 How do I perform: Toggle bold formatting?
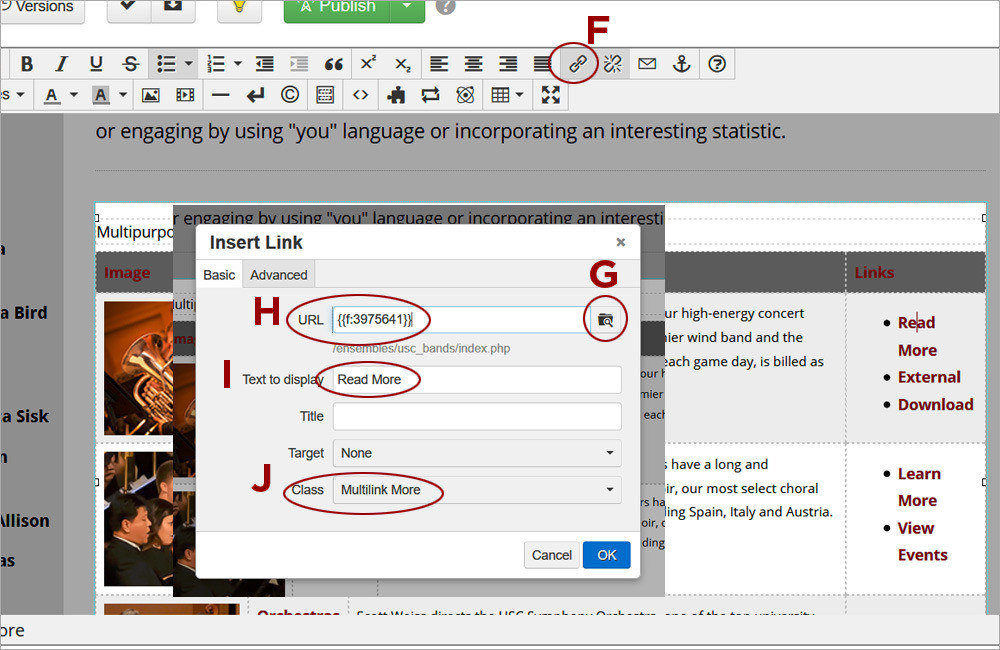click(x=27, y=64)
